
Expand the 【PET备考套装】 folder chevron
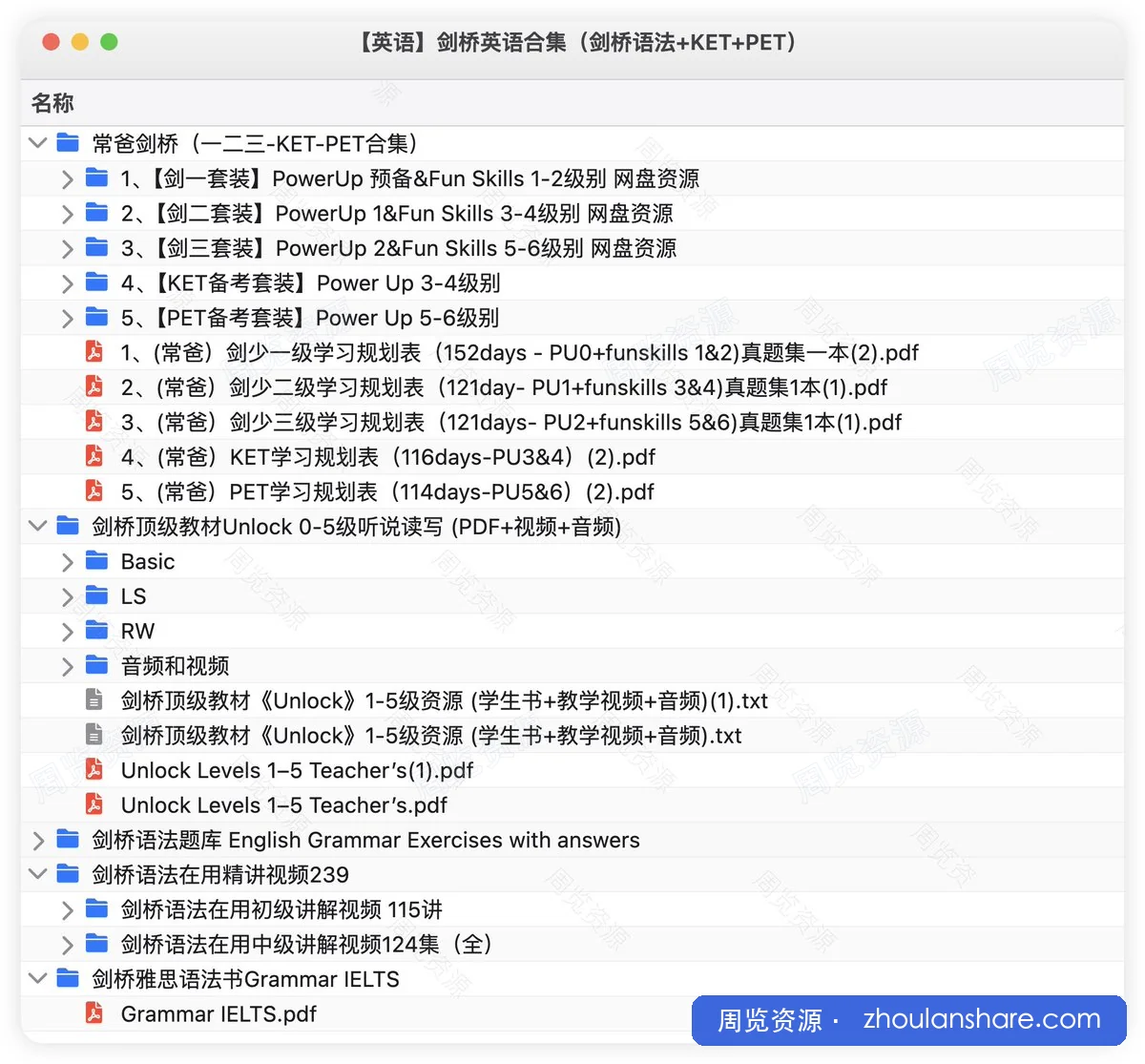67,318
